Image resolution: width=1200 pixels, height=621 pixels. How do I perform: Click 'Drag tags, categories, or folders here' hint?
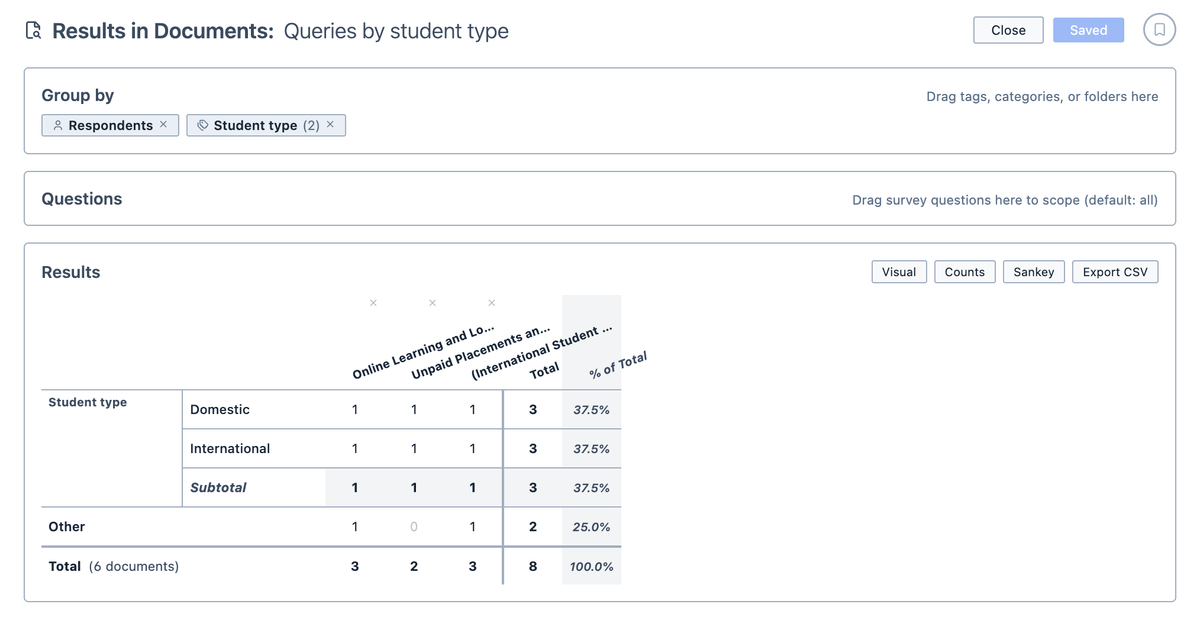click(1042, 97)
